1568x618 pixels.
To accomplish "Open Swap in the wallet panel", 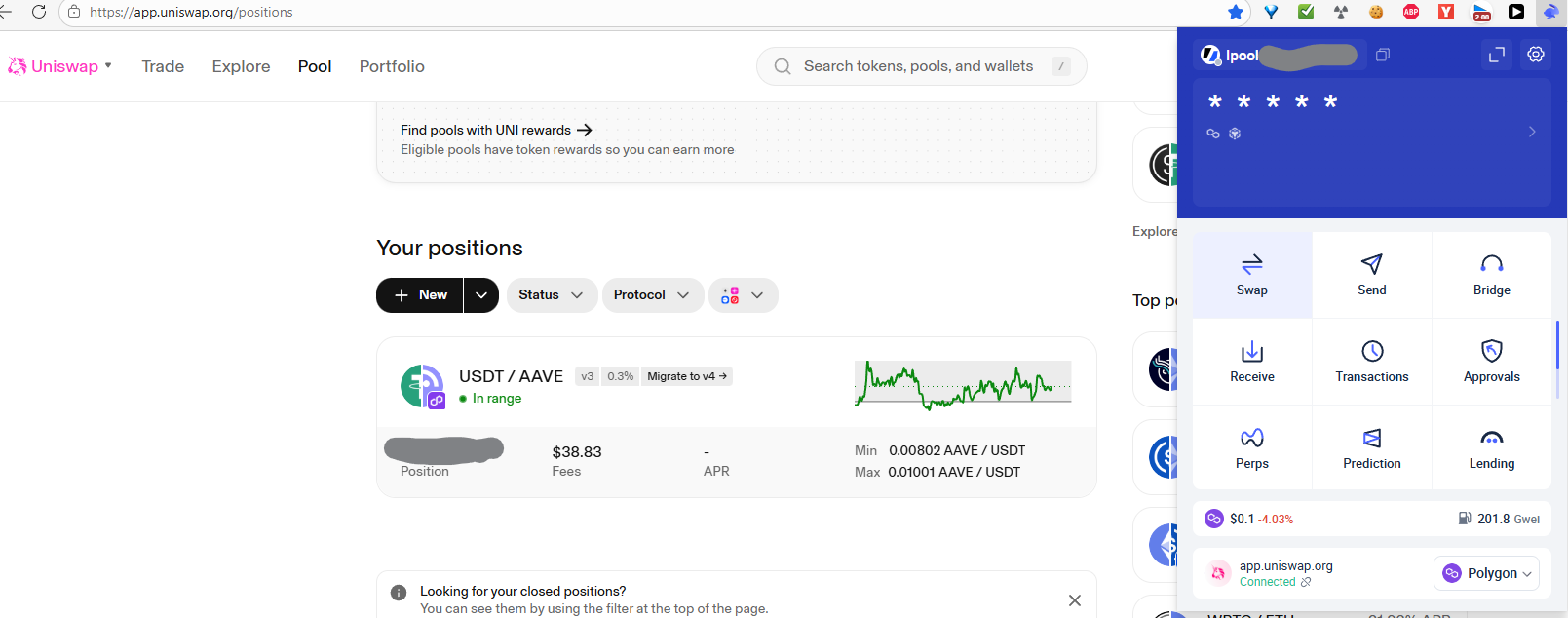I will pos(1251,274).
